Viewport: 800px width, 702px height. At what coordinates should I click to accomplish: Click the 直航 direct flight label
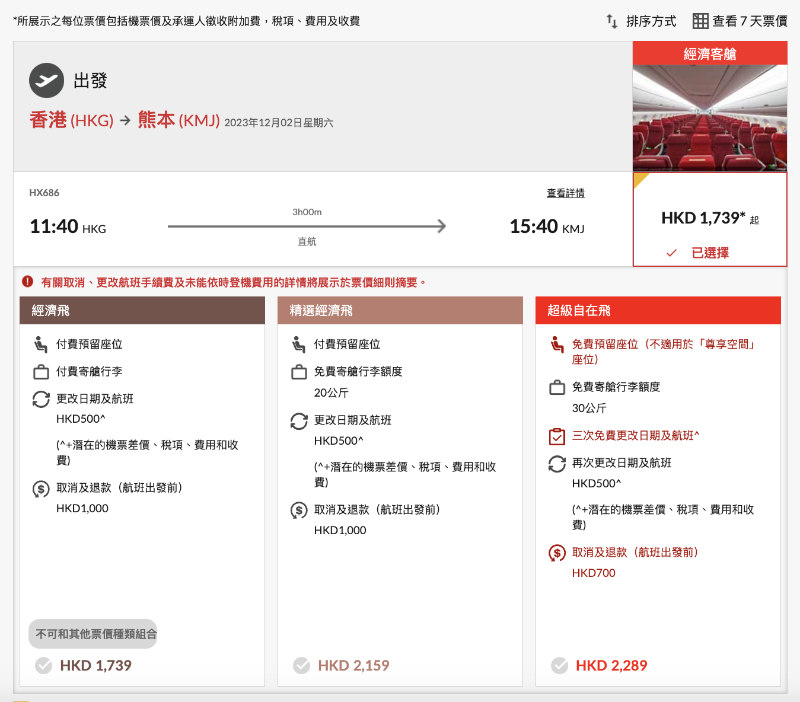(x=307, y=241)
